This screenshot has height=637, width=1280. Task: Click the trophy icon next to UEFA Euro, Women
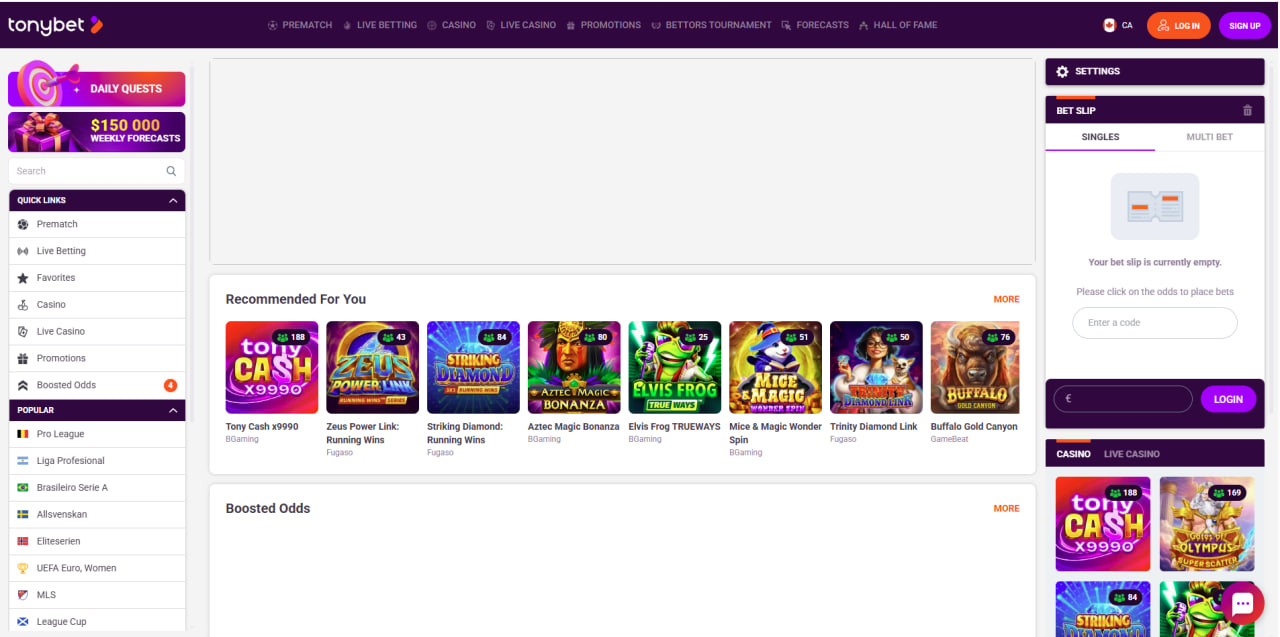[x=23, y=568]
